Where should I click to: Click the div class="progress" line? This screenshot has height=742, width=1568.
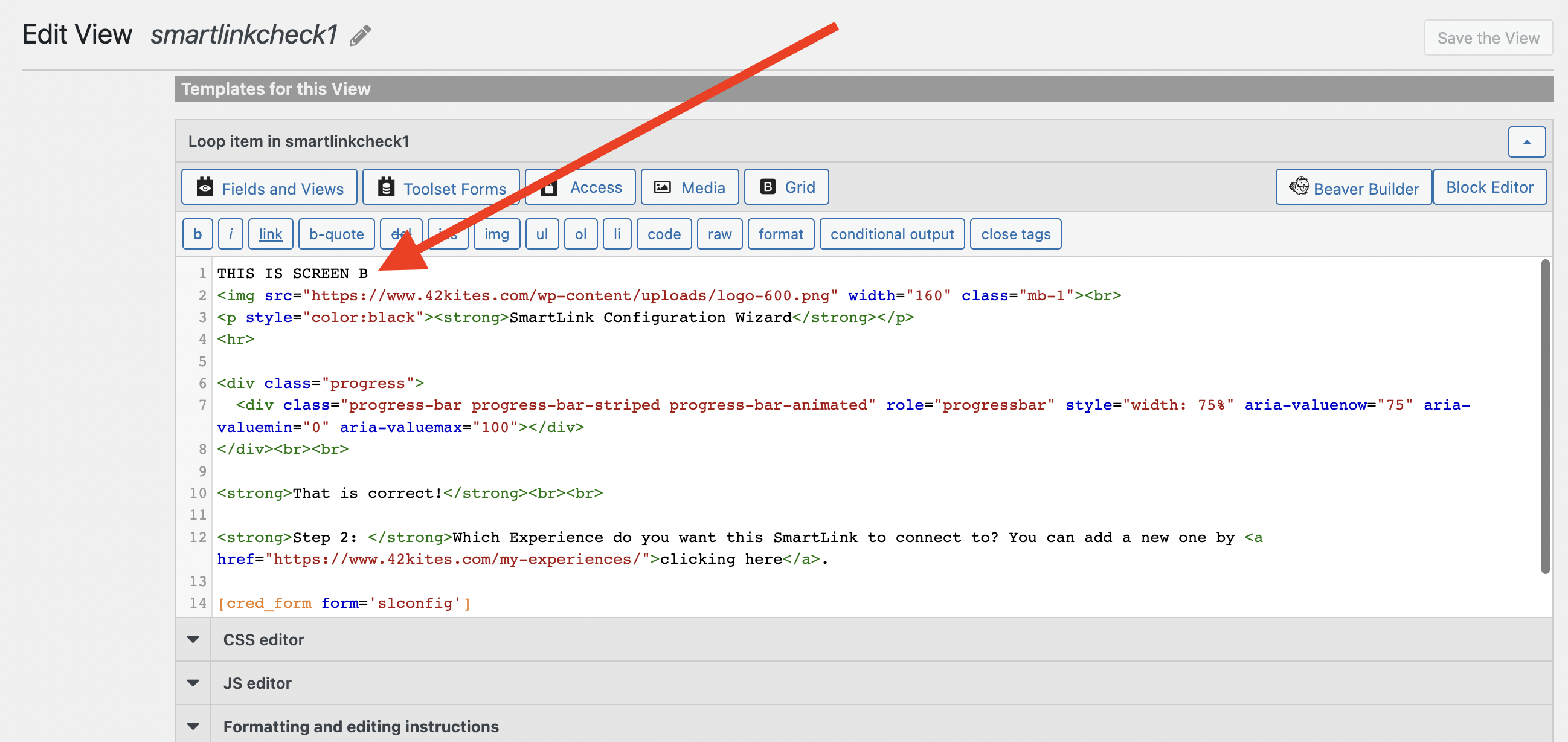(x=320, y=384)
